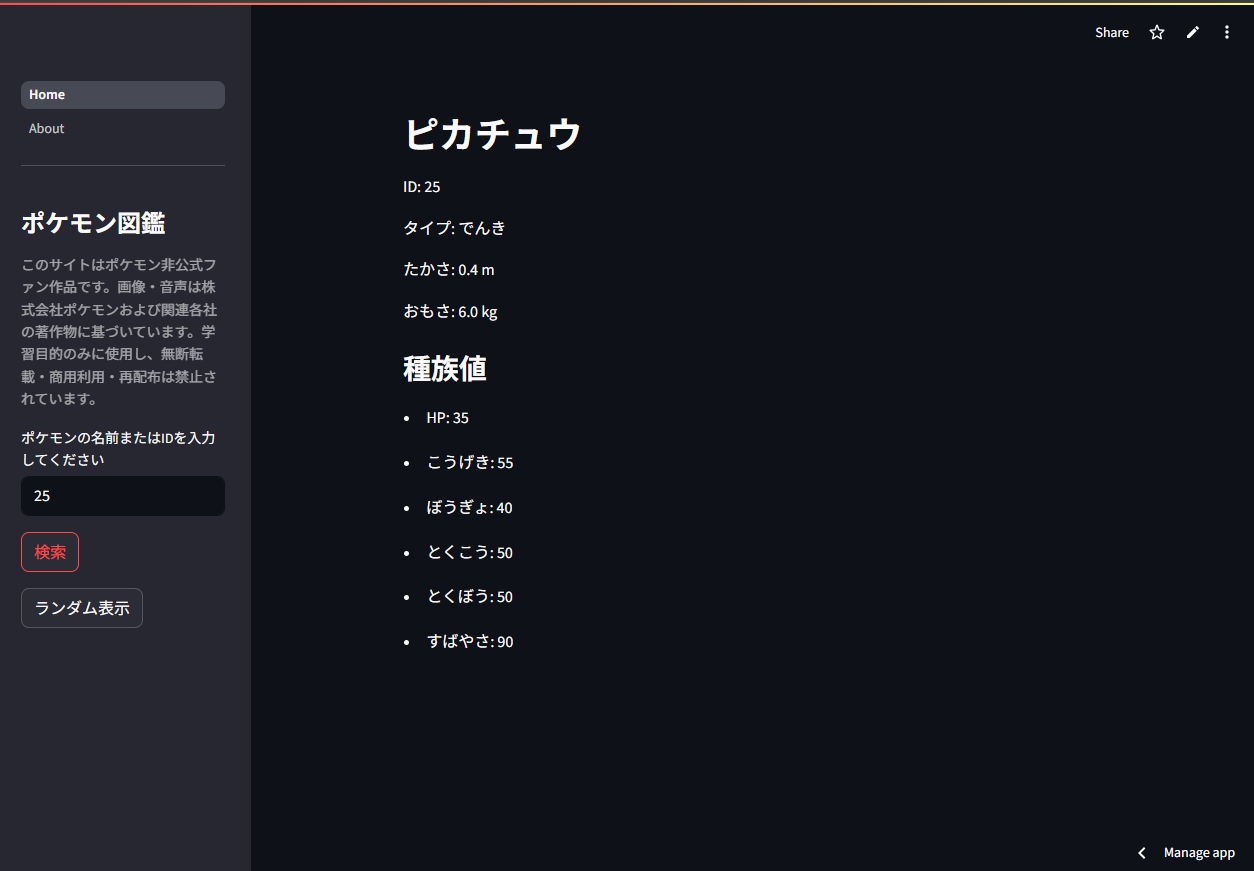Click the ID: 25 text
The width and height of the screenshot is (1254, 871).
click(x=422, y=187)
